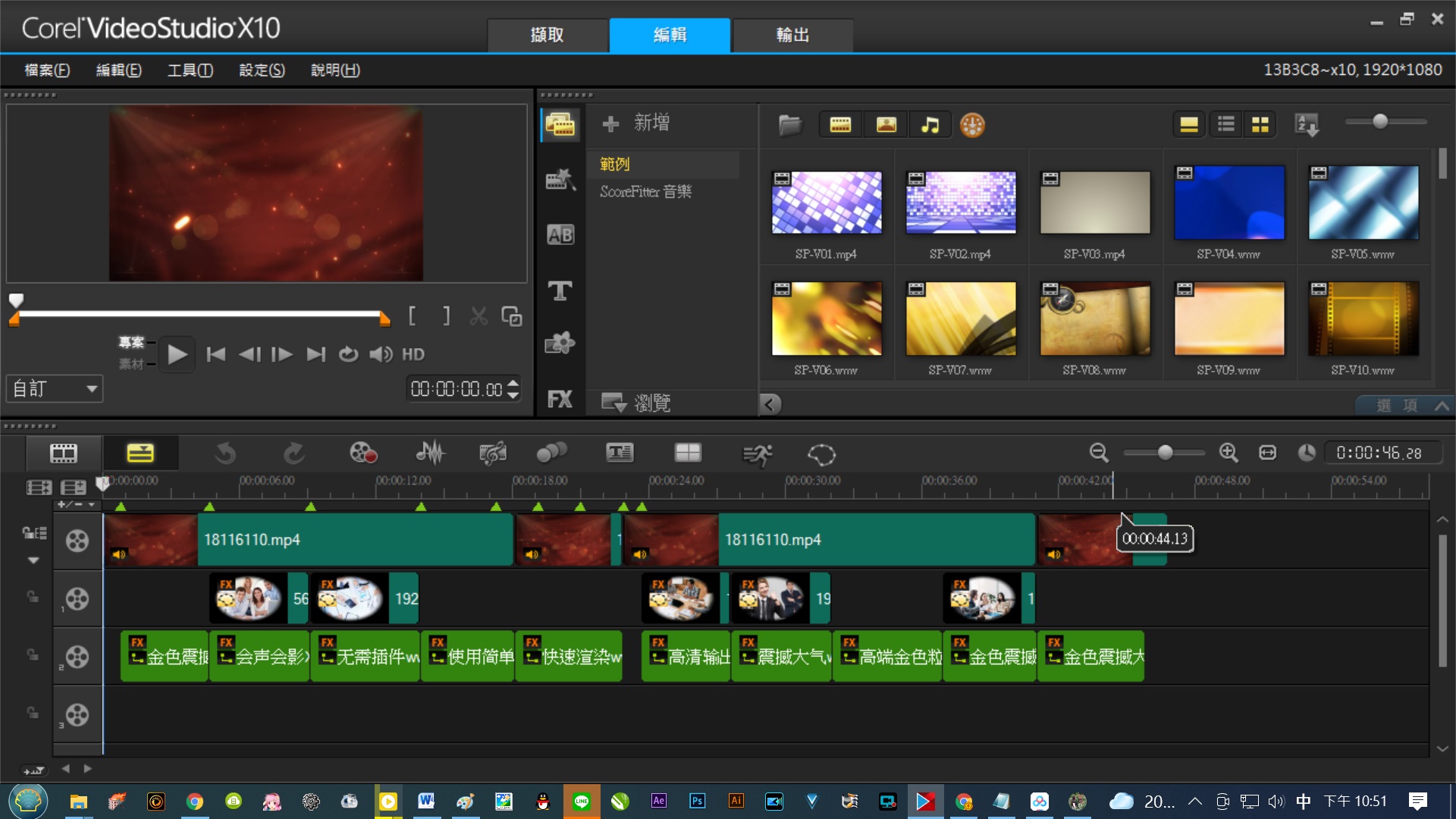Switch to Storyboard view

point(64,453)
